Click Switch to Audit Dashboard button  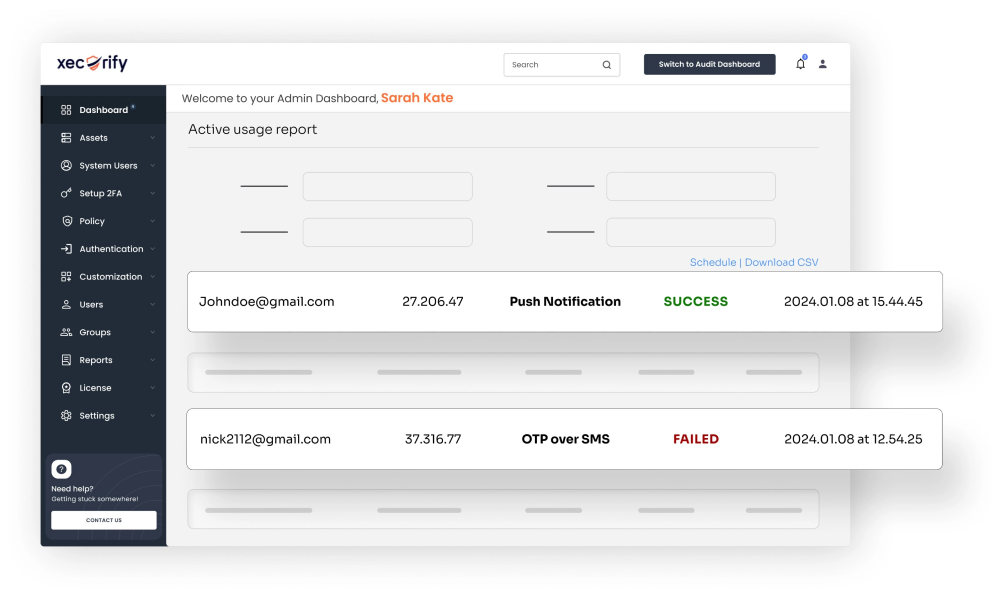(x=709, y=64)
